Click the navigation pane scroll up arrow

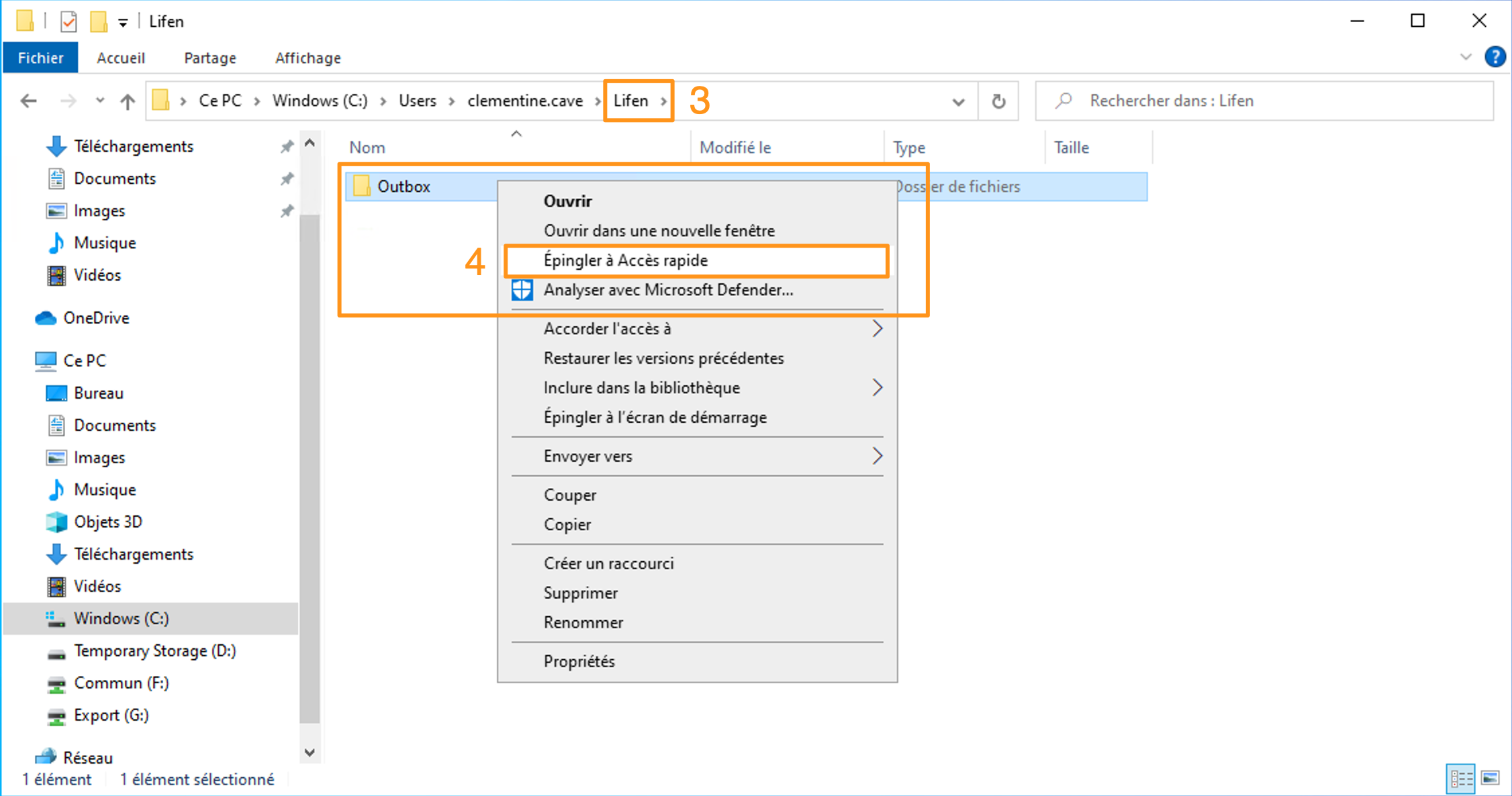point(310,143)
